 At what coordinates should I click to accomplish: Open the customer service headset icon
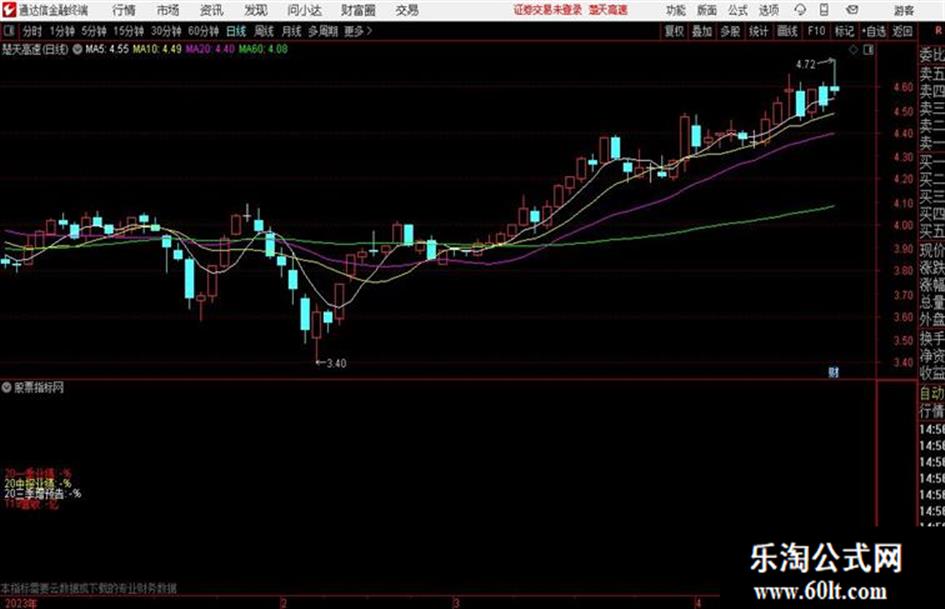[x=800, y=10]
